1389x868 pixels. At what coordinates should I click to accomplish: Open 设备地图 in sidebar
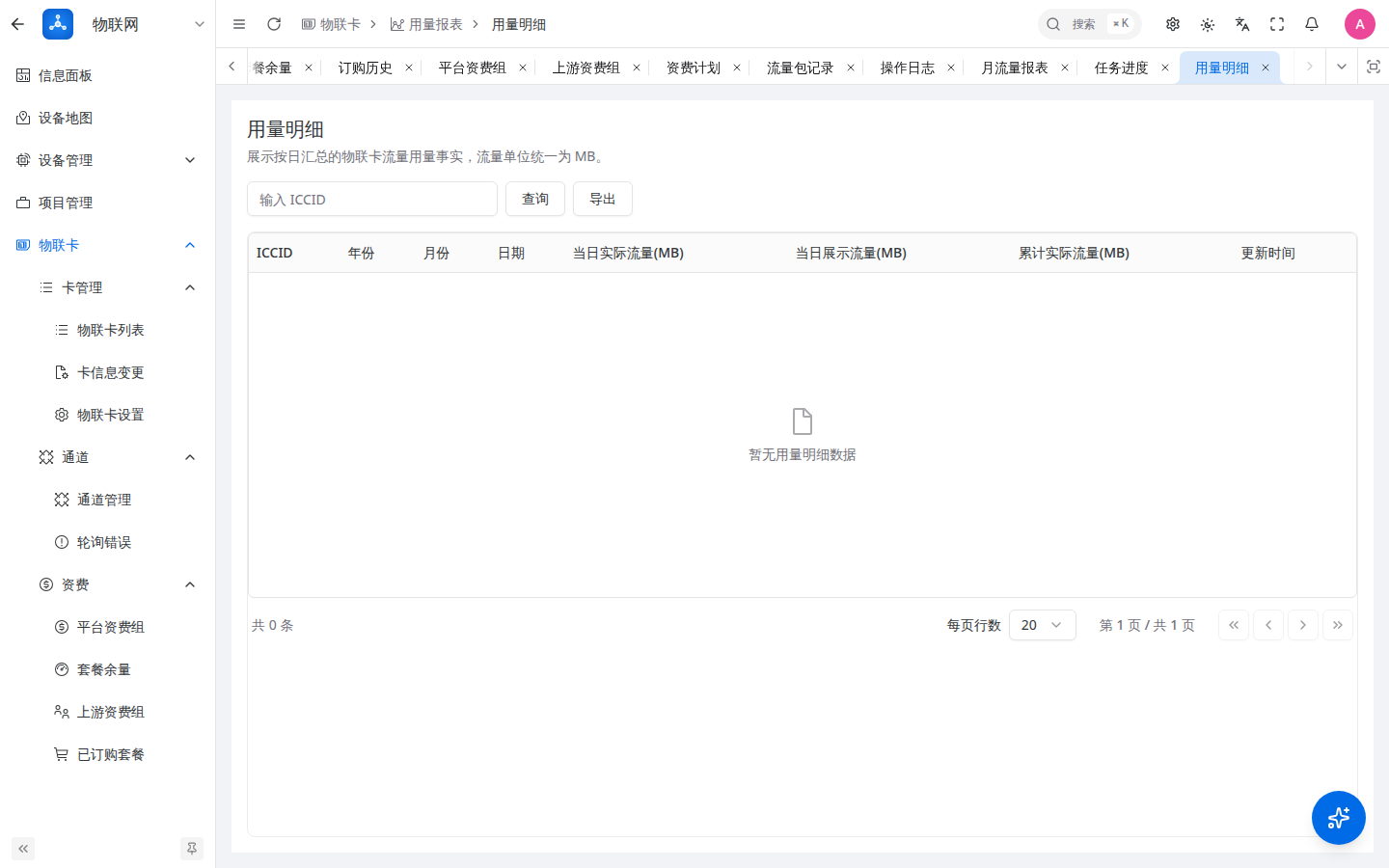click(108, 118)
